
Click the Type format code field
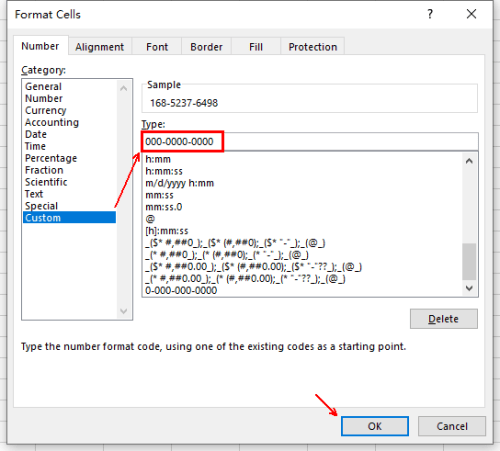pos(310,142)
